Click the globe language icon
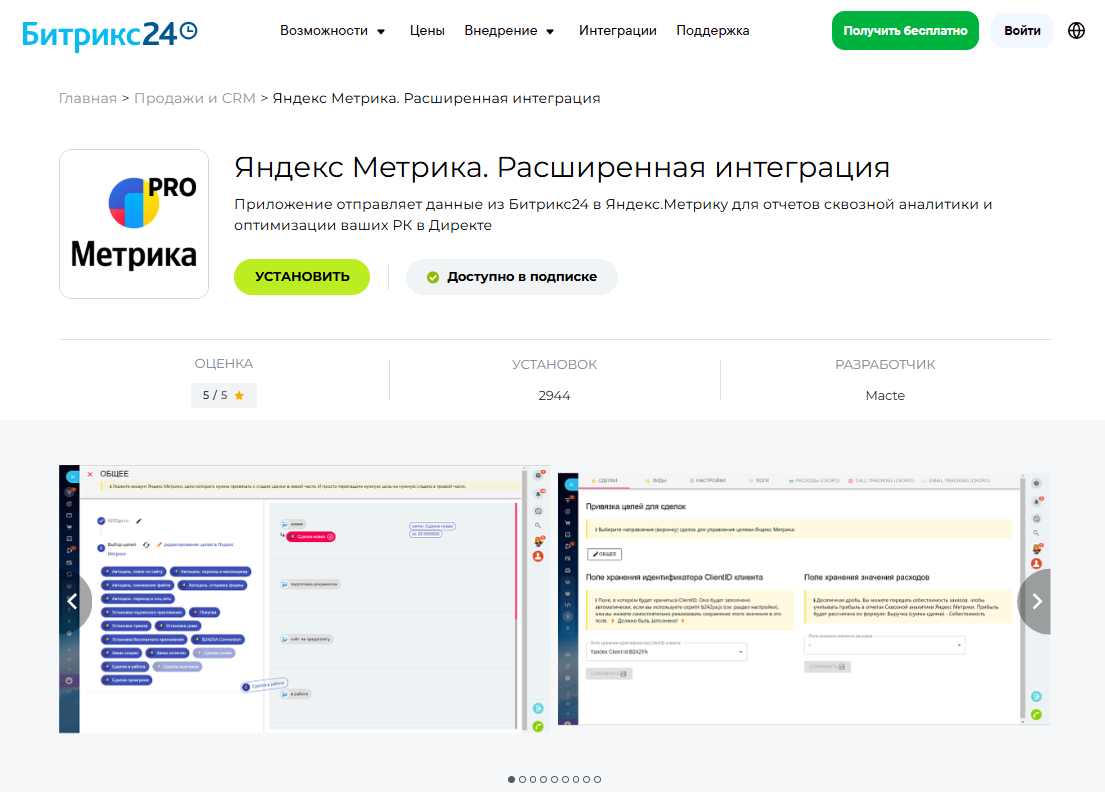 pos(1075,30)
